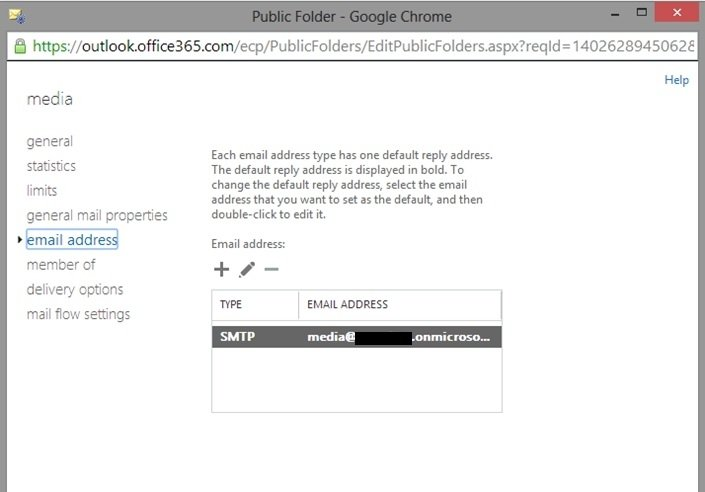This screenshot has width=705, height=492.
Task: Click the URL in the address bar
Action: [x=363, y=46]
